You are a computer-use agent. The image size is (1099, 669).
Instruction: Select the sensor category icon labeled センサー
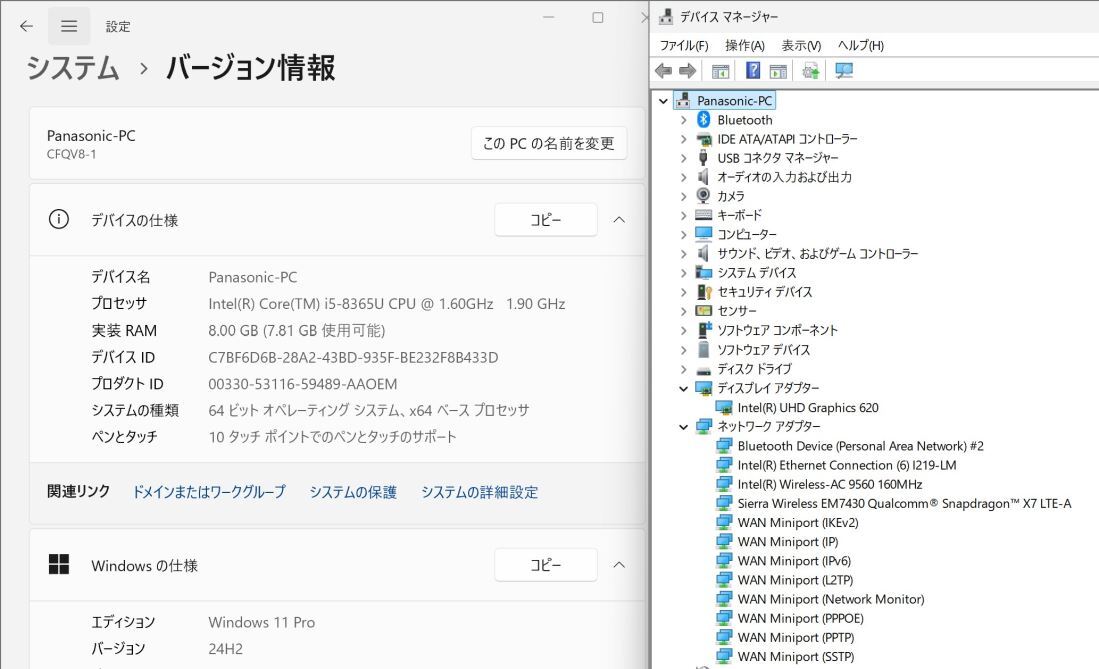pos(704,311)
